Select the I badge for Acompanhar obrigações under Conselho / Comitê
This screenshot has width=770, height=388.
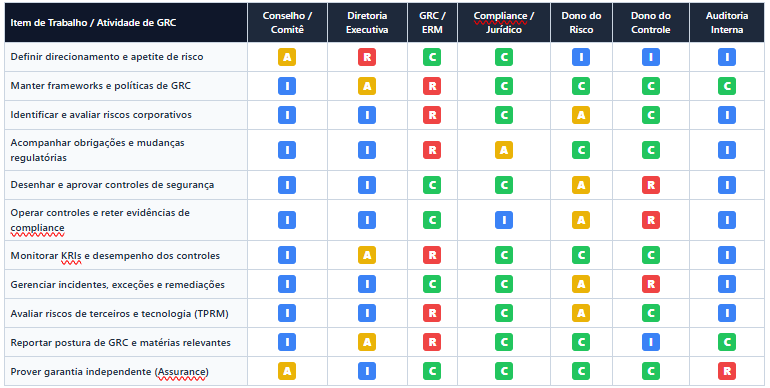(x=287, y=150)
